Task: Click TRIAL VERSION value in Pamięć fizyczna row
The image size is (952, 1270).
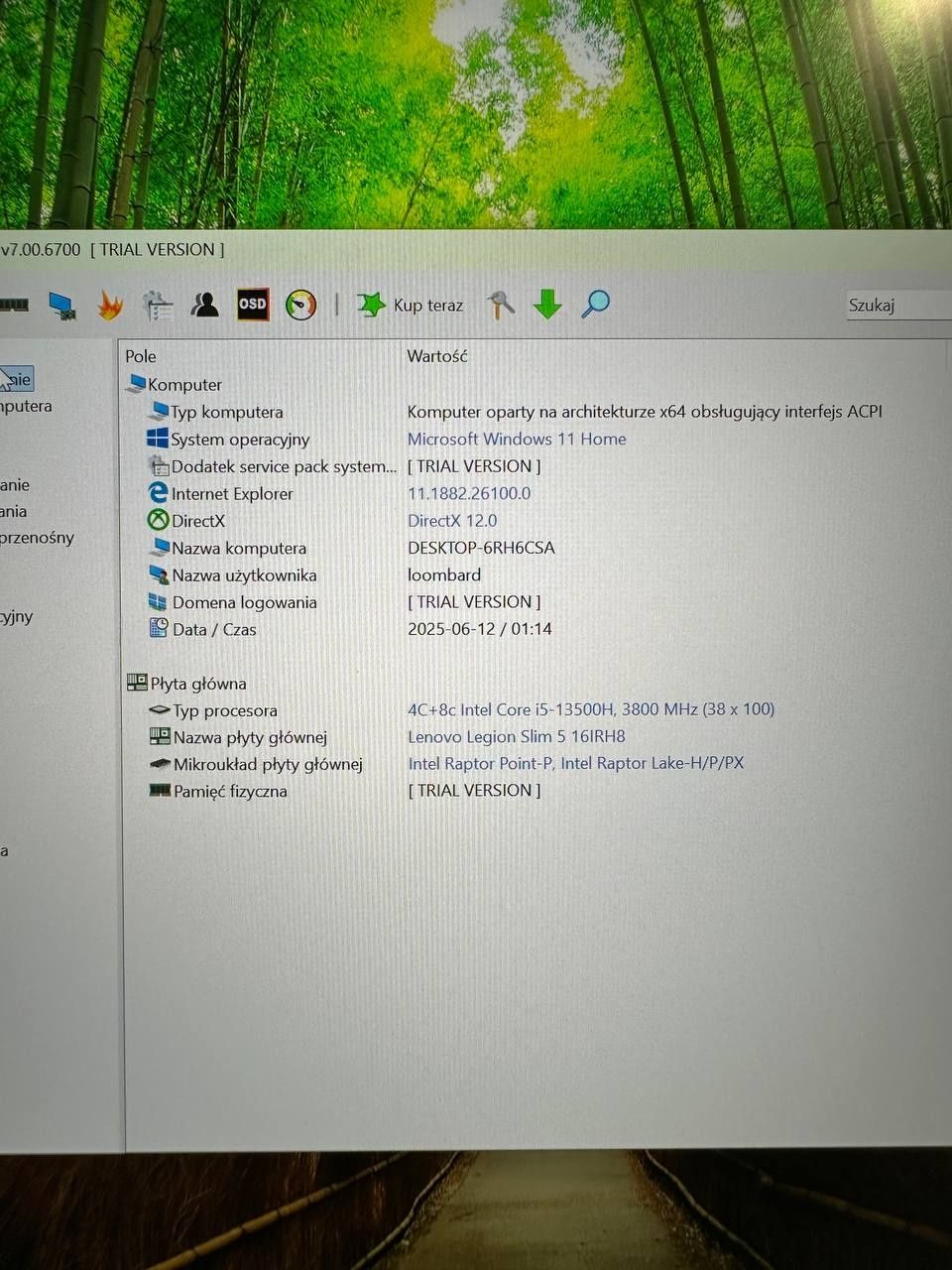Action: click(474, 791)
